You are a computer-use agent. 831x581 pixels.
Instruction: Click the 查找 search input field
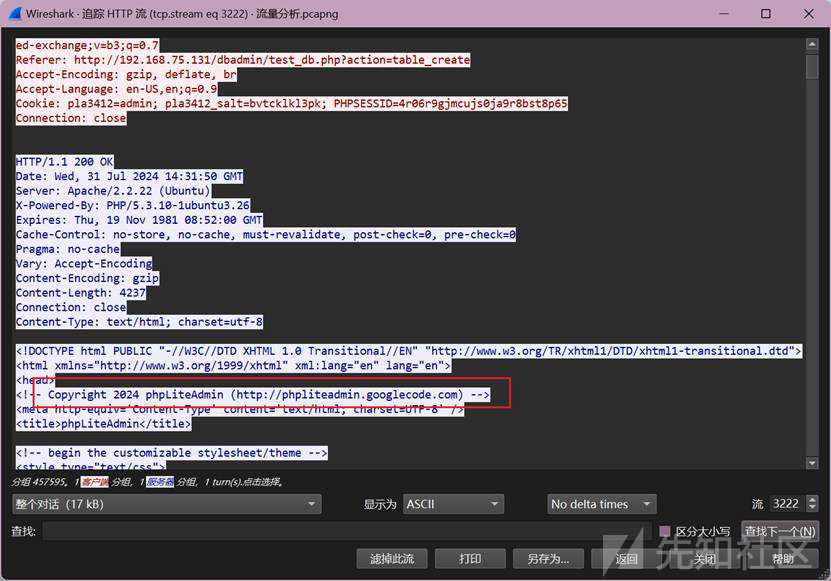point(347,531)
